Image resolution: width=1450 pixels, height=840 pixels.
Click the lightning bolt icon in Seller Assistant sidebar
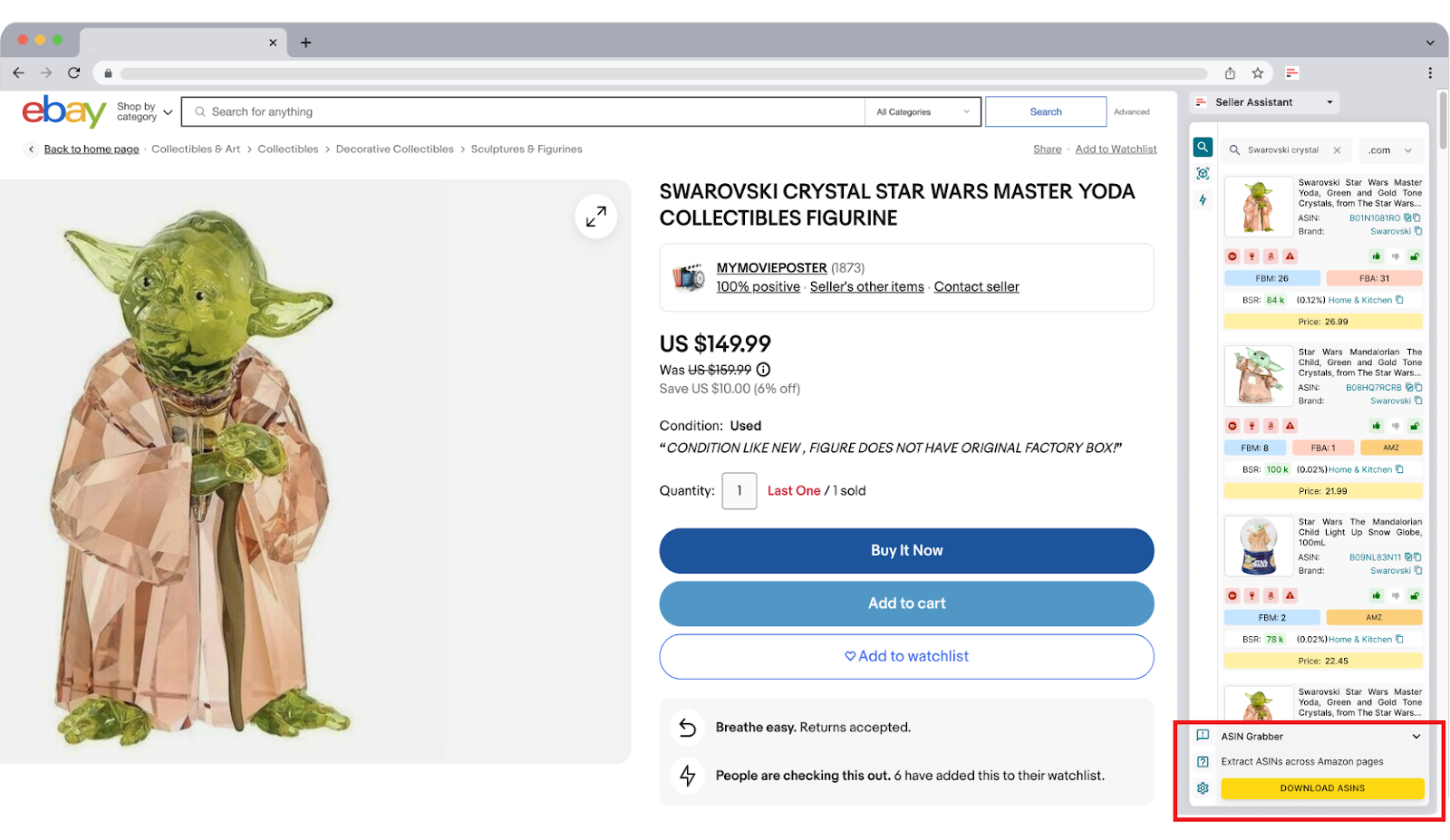[x=1203, y=200]
